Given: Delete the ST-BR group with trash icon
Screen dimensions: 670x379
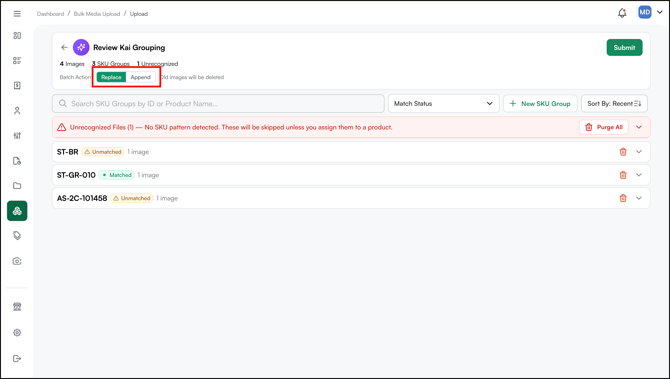Looking at the screenshot, I should 623,152.
